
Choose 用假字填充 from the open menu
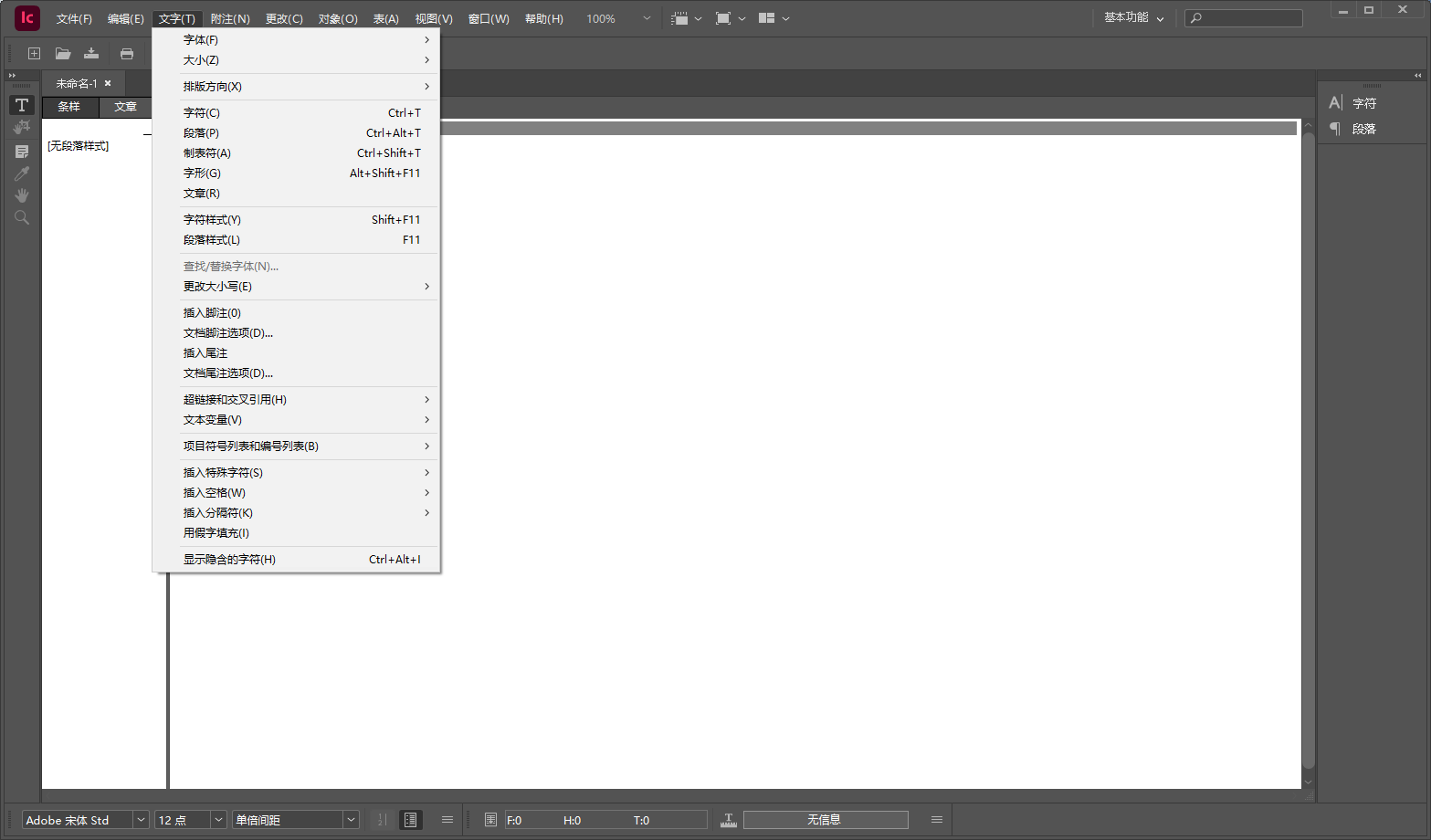[216, 532]
